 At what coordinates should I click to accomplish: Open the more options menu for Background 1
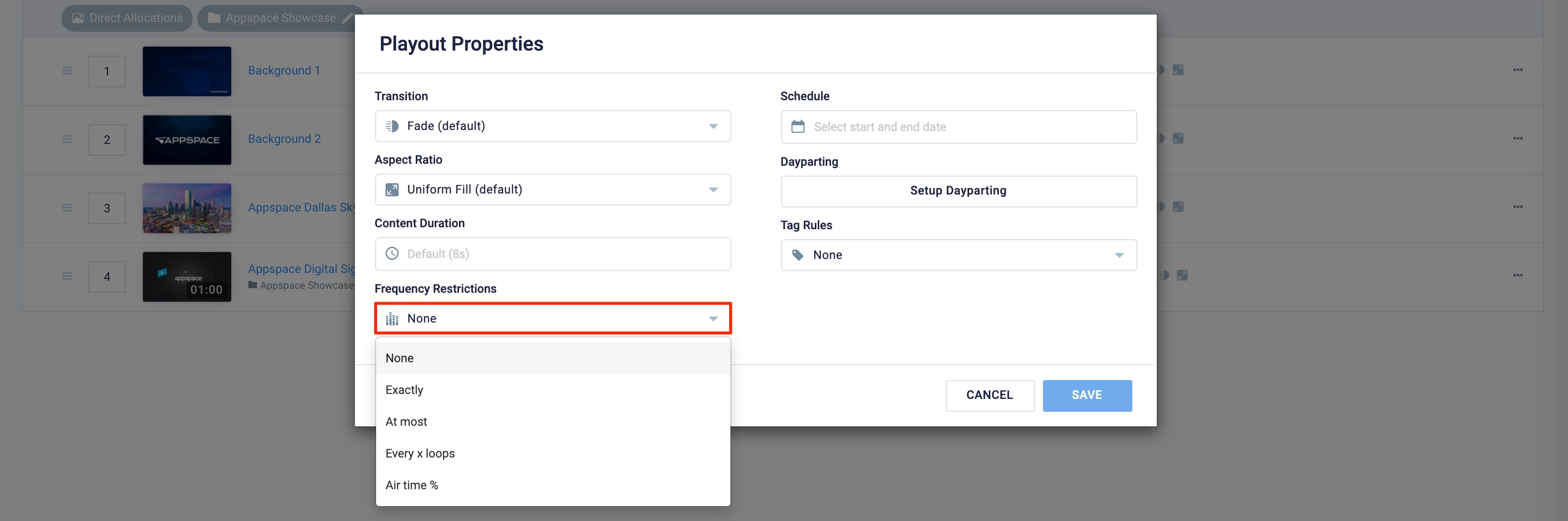(1517, 70)
